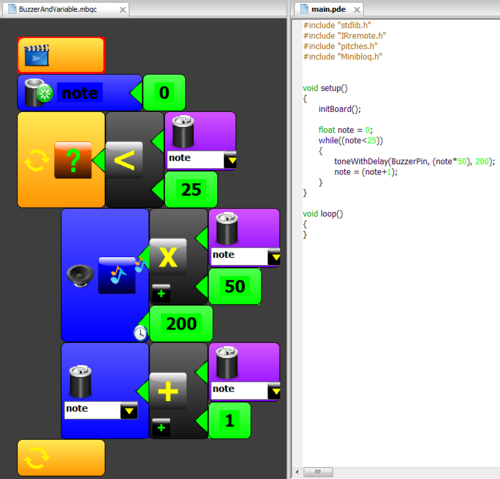Switch to main.pde tab
The height and width of the screenshot is (479, 500).
[x=328, y=9]
